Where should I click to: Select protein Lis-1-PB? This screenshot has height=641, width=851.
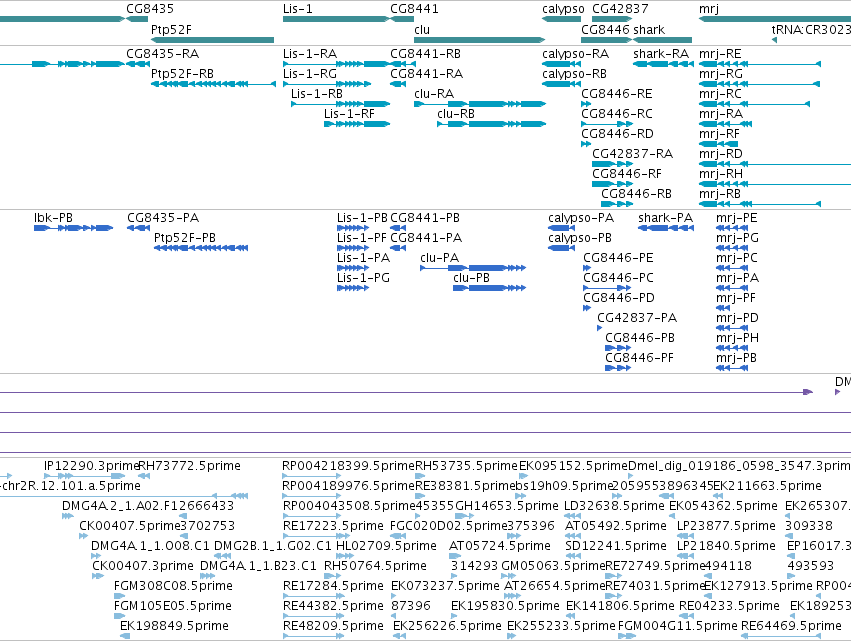tap(362, 218)
